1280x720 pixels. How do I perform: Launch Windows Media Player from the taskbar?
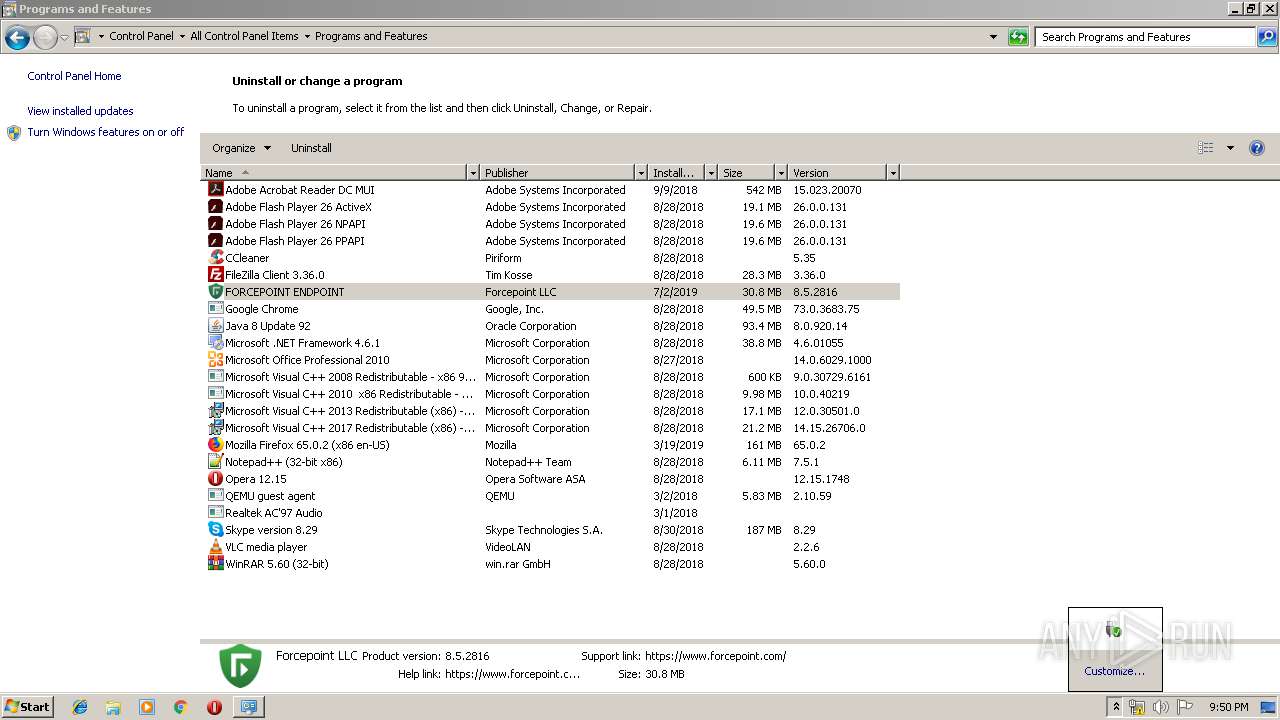tap(147, 707)
